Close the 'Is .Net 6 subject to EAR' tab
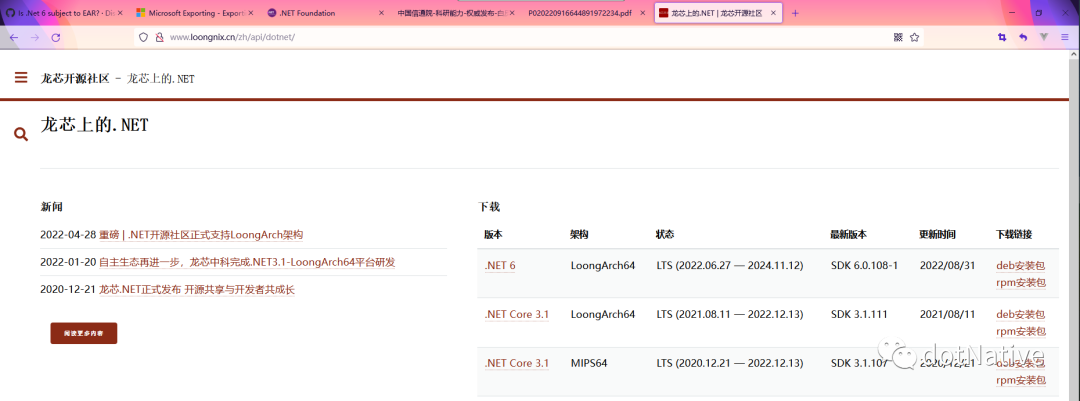The height and width of the screenshot is (401, 1080). point(120,13)
